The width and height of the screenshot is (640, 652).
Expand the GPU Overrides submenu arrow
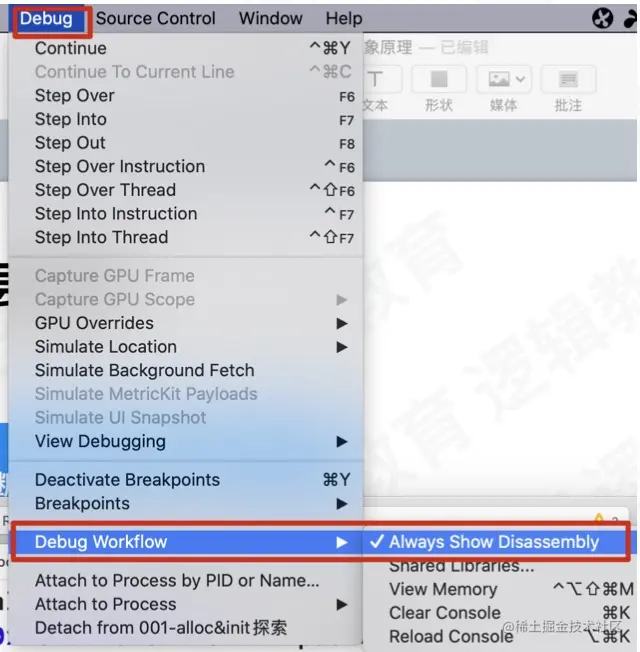click(342, 324)
